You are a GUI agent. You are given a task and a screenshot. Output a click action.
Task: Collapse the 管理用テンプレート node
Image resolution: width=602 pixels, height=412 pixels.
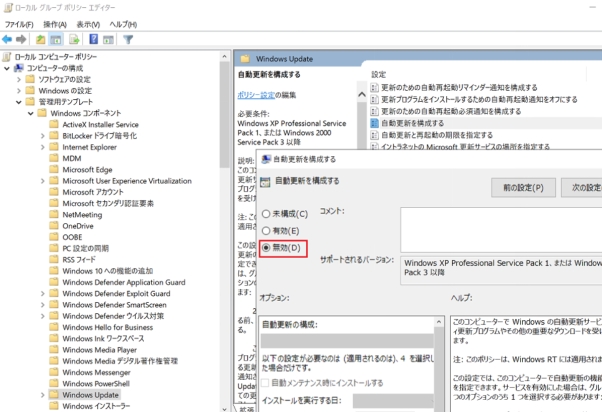[x=19, y=102]
